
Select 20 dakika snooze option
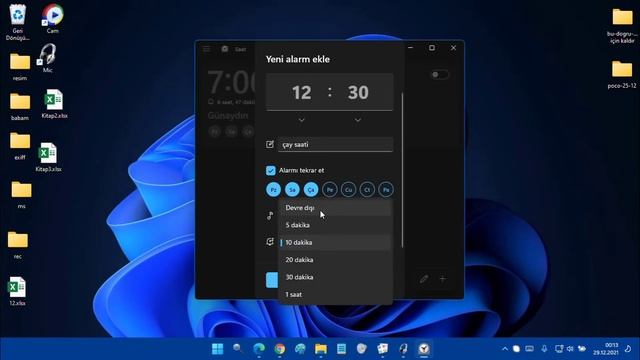click(x=335, y=260)
